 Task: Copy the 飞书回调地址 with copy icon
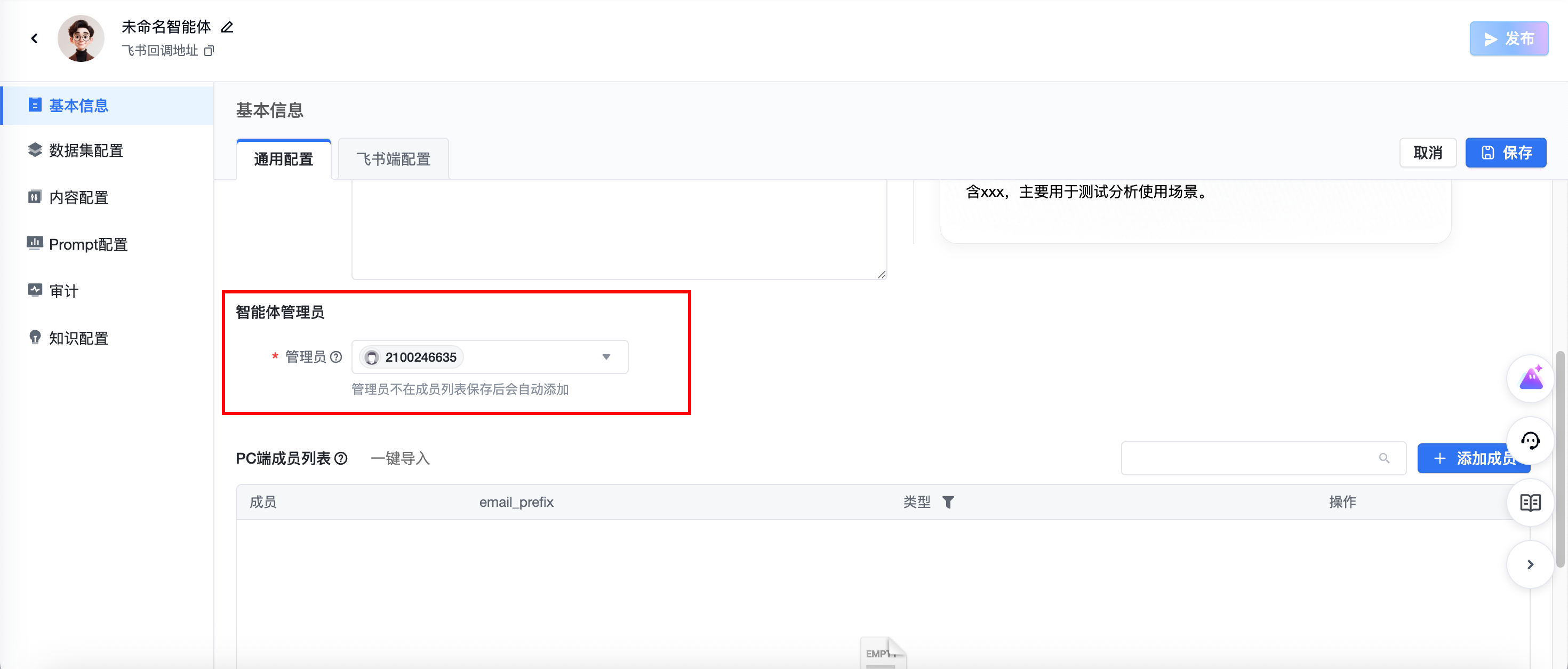tap(209, 51)
